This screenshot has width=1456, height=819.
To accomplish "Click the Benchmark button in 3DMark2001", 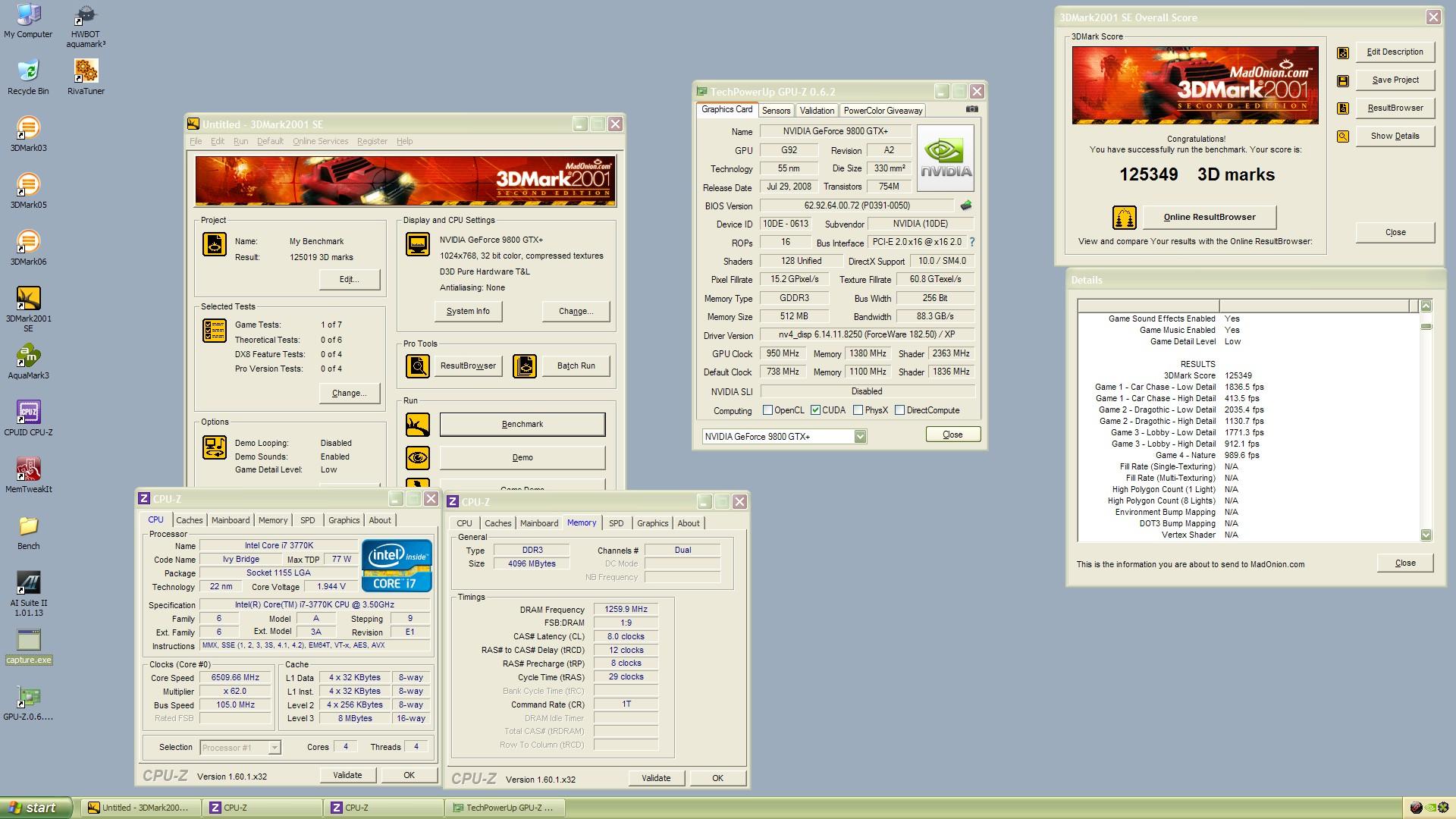I will click(522, 425).
